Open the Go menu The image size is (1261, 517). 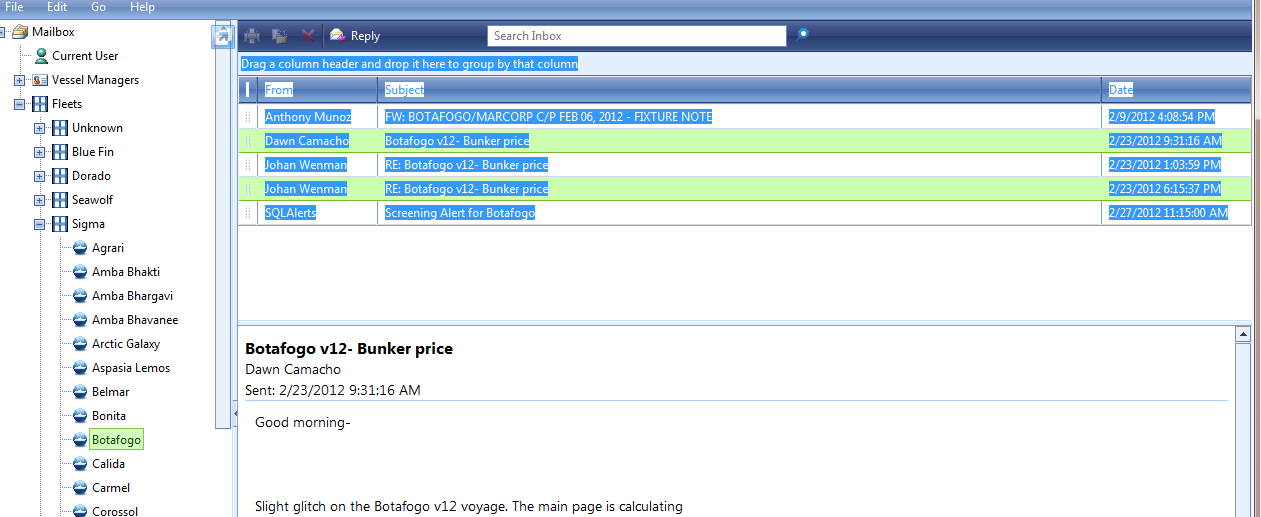[99, 7]
